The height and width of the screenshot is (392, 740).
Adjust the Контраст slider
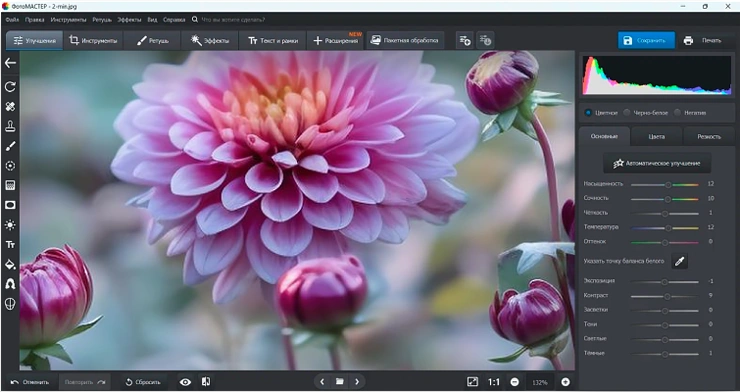click(664, 297)
